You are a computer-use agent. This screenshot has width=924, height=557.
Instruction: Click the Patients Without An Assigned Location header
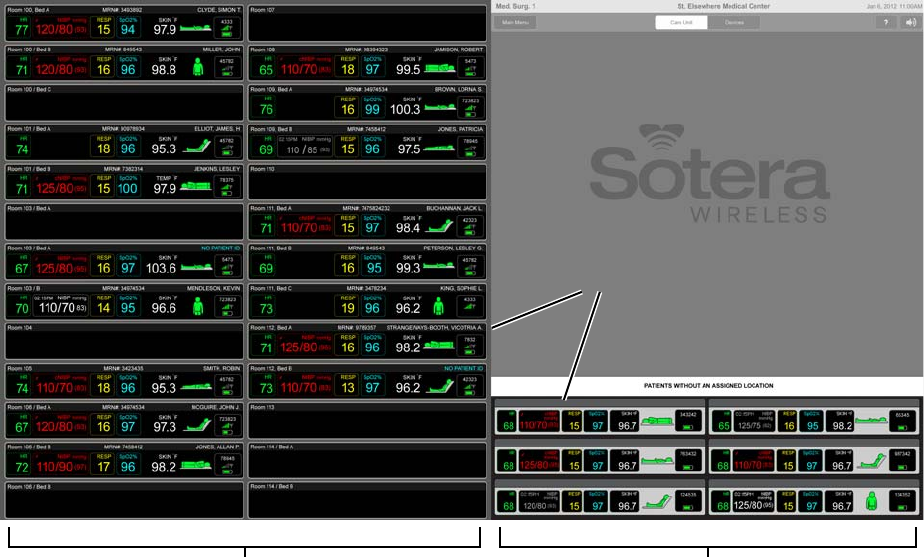[x=708, y=385]
